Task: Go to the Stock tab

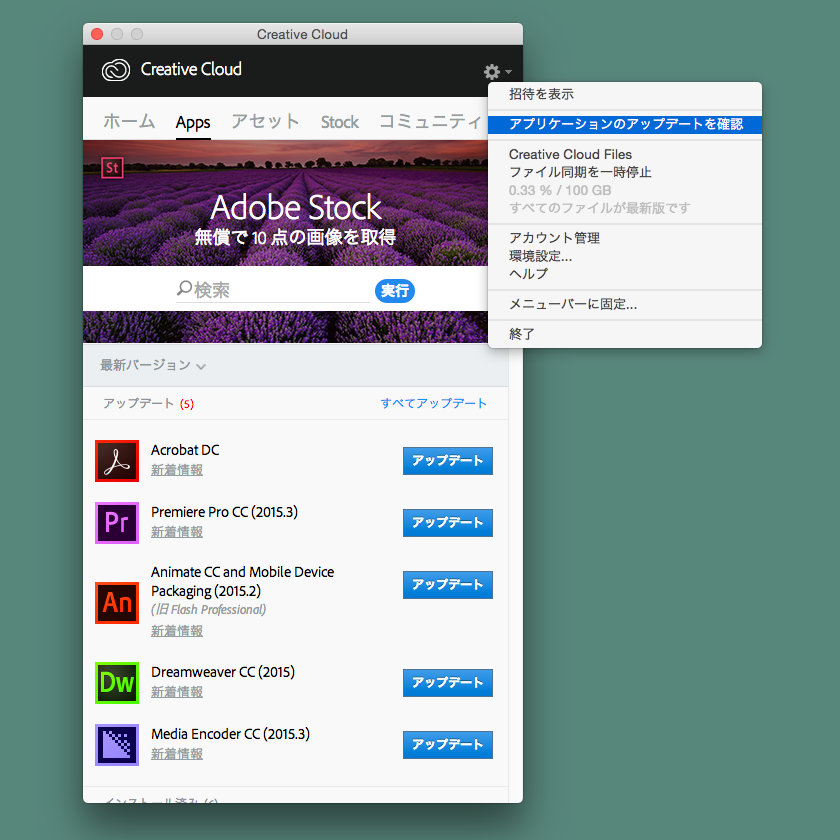Action: 340,122
